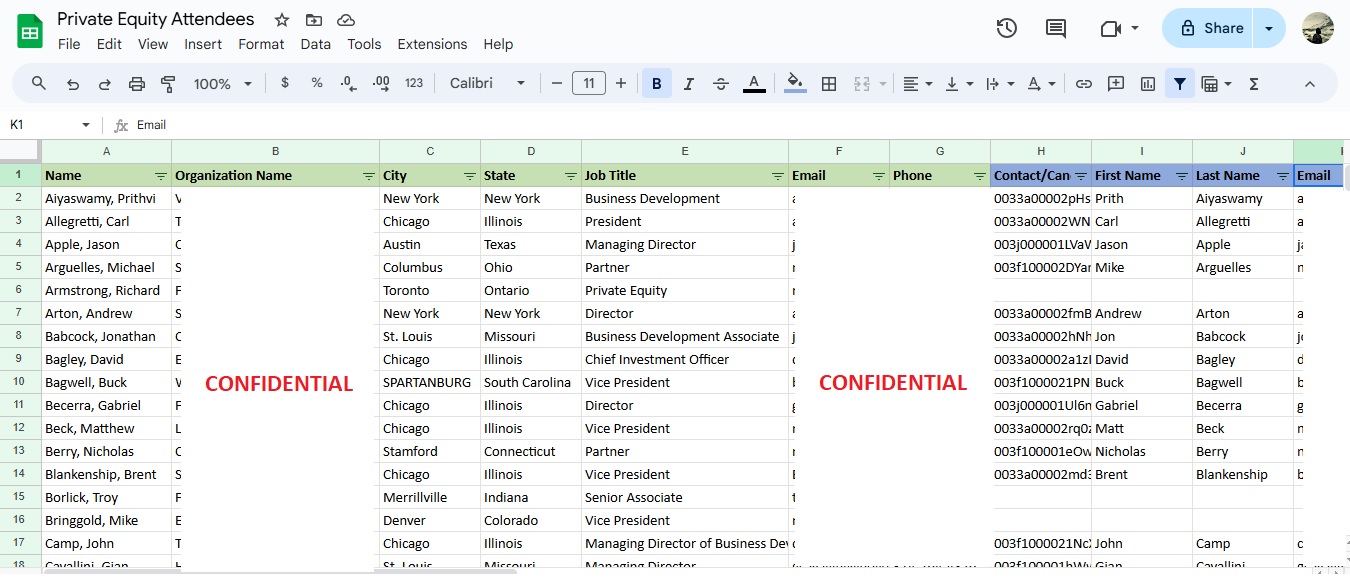This screenshot has width=1350, height=580.
Task: Select the SPARTANBURG city cell
Action: 430,383
